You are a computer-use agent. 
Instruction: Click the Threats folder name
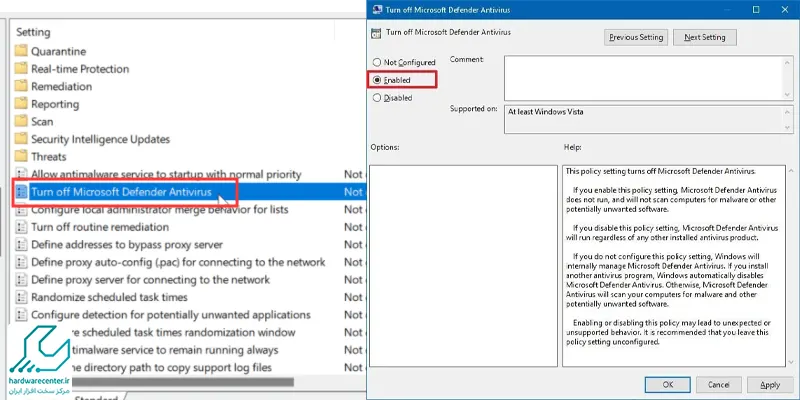point(49,157)
